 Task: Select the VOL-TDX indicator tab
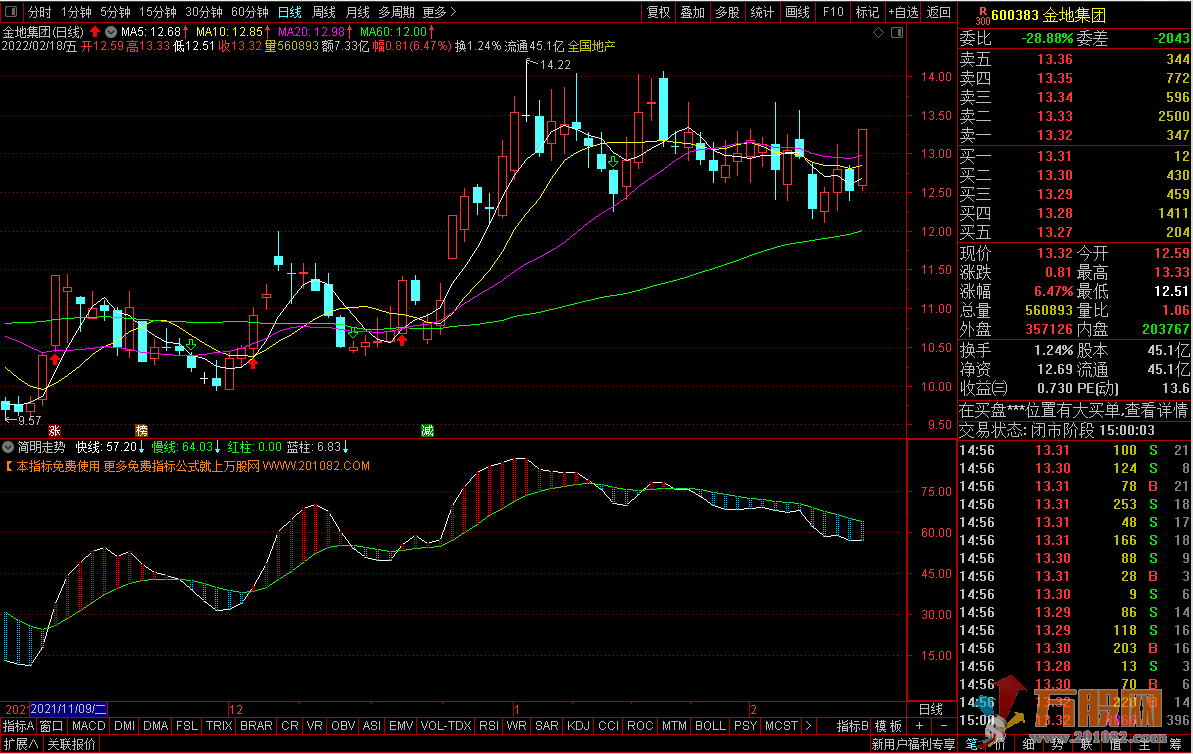tap(446, 726)
